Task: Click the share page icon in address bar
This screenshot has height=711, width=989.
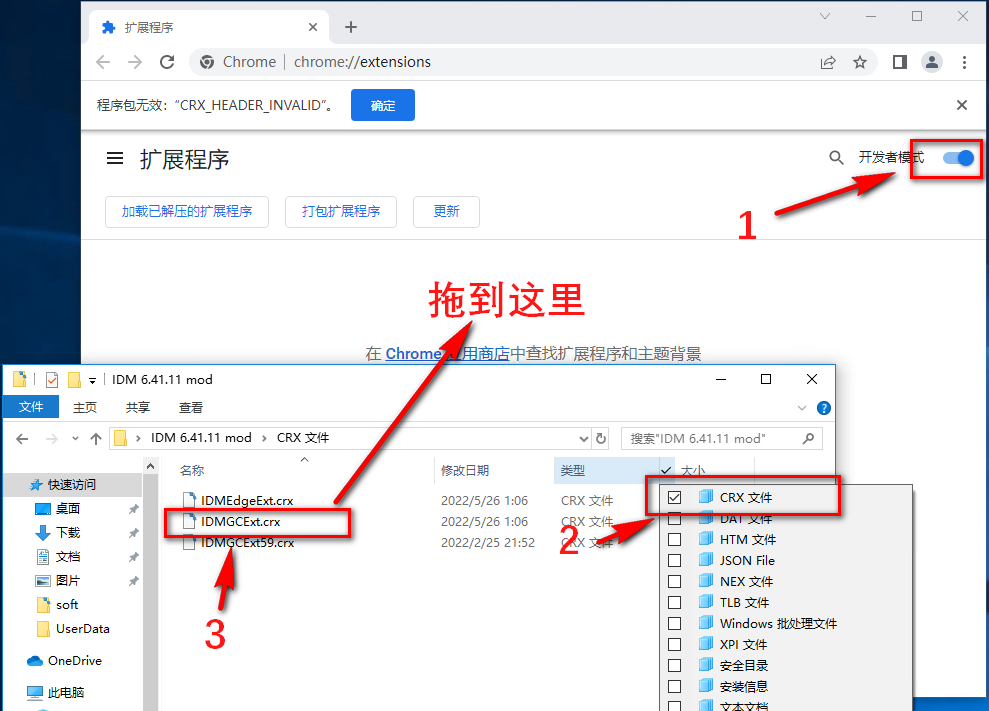Action: pos(828,62)
